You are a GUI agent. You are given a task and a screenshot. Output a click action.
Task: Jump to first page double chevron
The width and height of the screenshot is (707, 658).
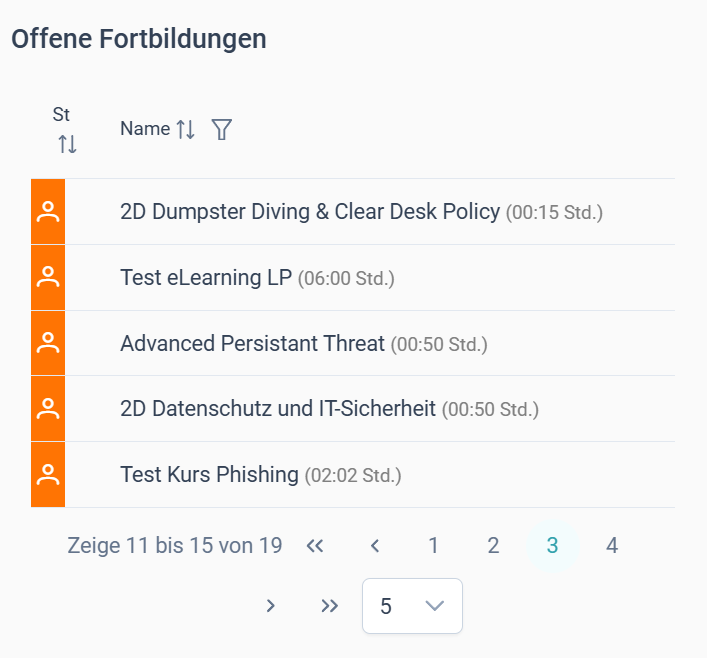[x=315, y=546]
